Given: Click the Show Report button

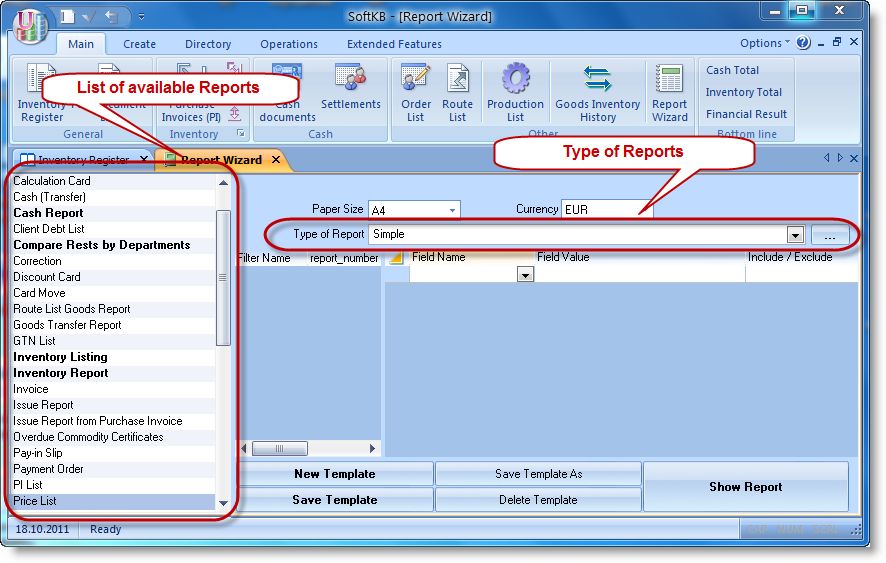Looking at the screenshot, I should [x=746, y=487].
